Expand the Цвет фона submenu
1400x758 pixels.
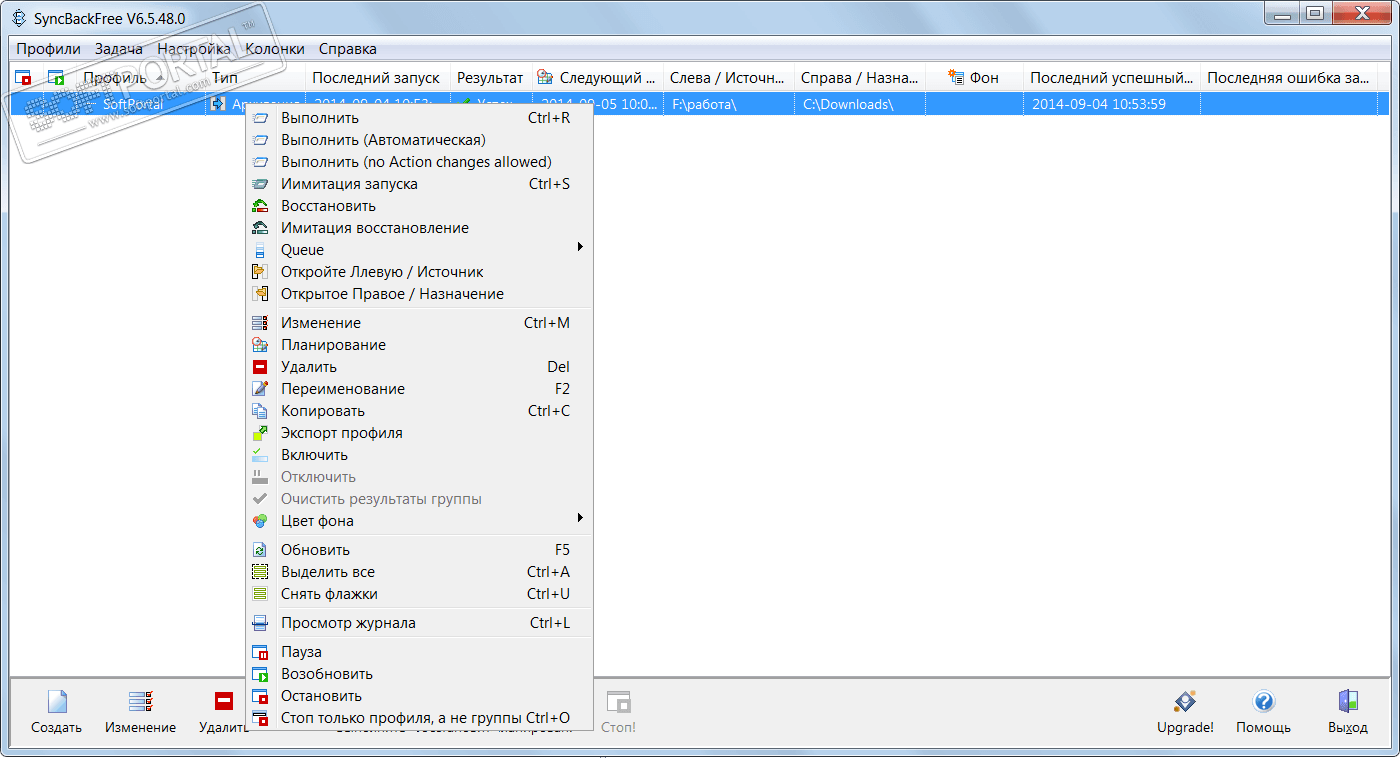[x=419, y=521]
